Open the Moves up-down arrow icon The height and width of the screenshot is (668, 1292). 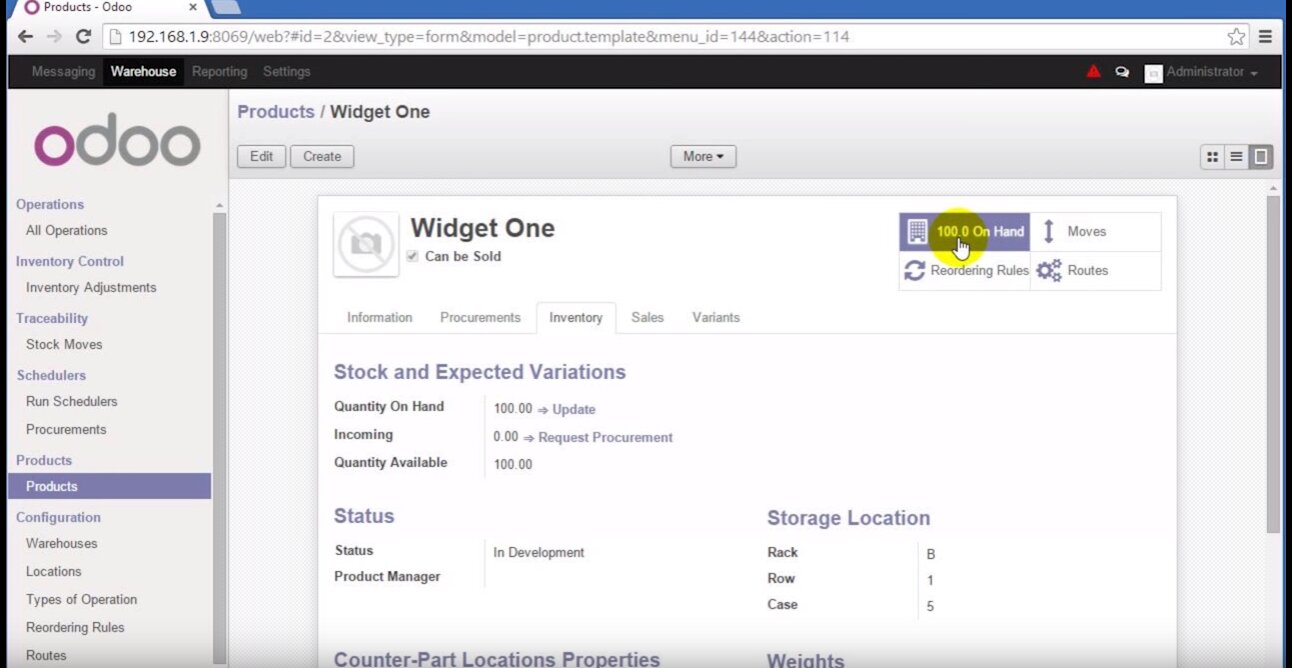[x=1048, y=231]
